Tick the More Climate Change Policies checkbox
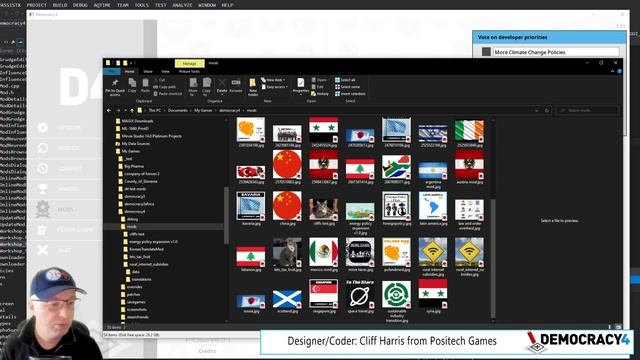 [x=486, y=52]
